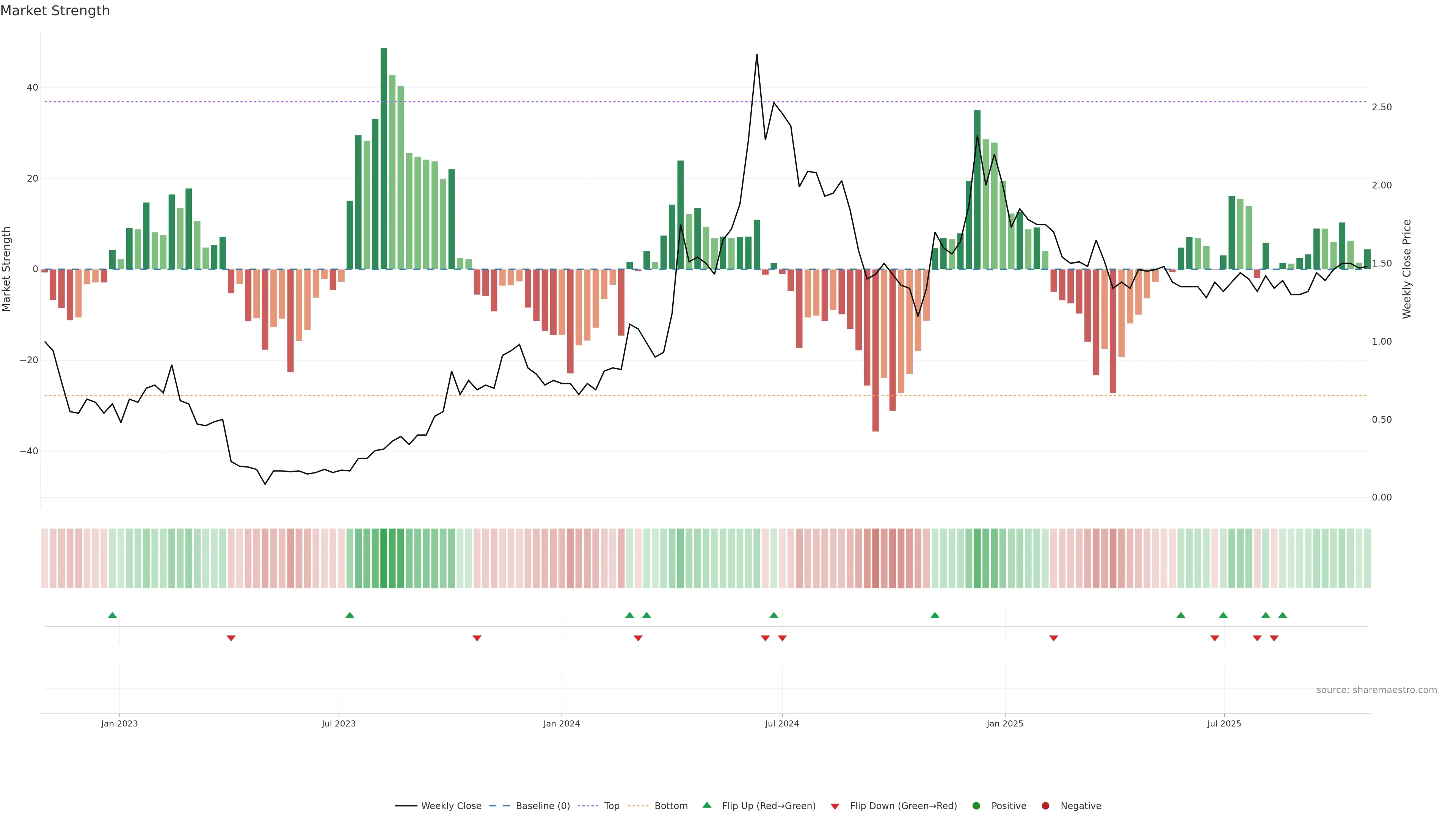The image size is (1456, 819).
Task: Click the Jul 2025 x-axis label
Action: tap(1224, 723)
